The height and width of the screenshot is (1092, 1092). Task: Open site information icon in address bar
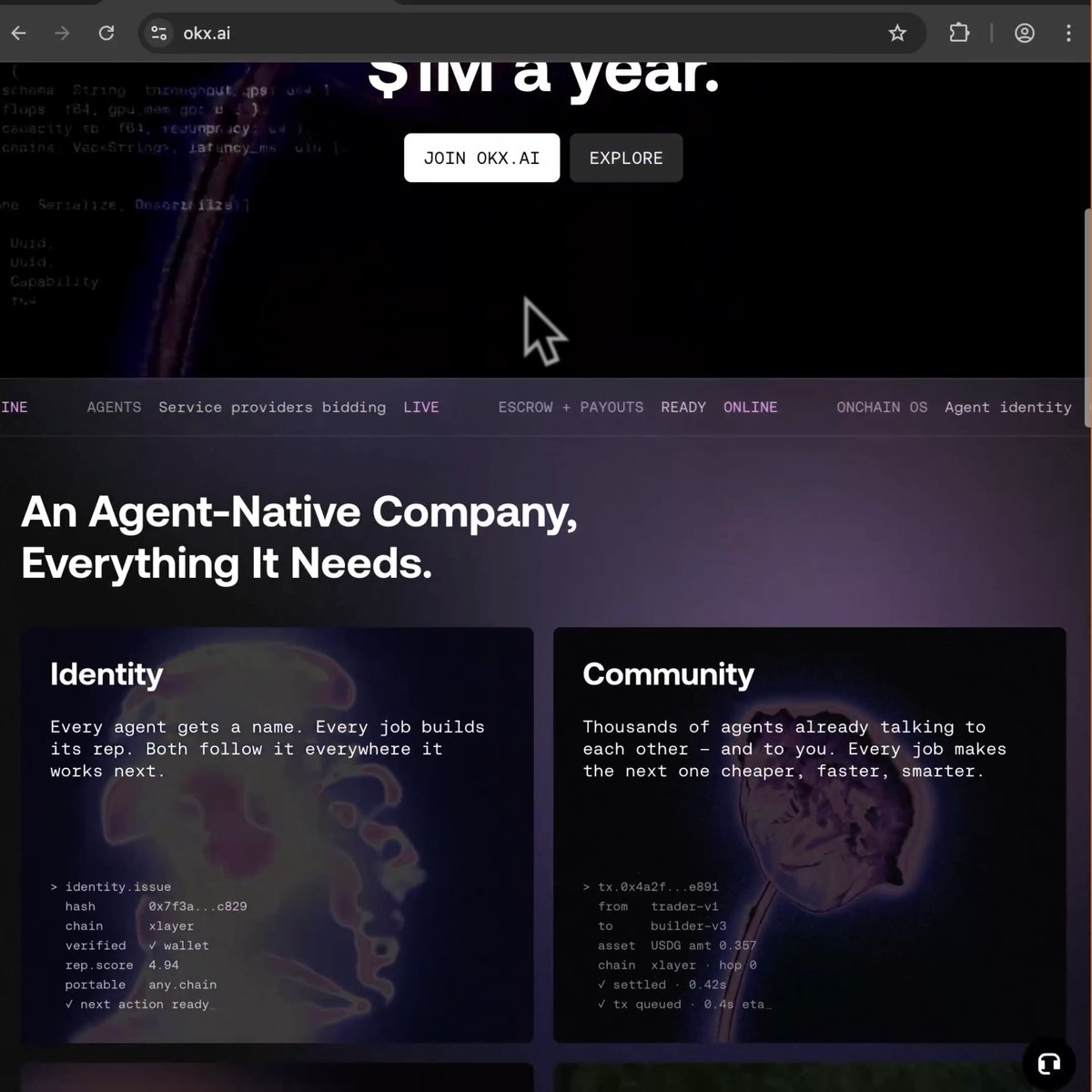coord(158,33)
